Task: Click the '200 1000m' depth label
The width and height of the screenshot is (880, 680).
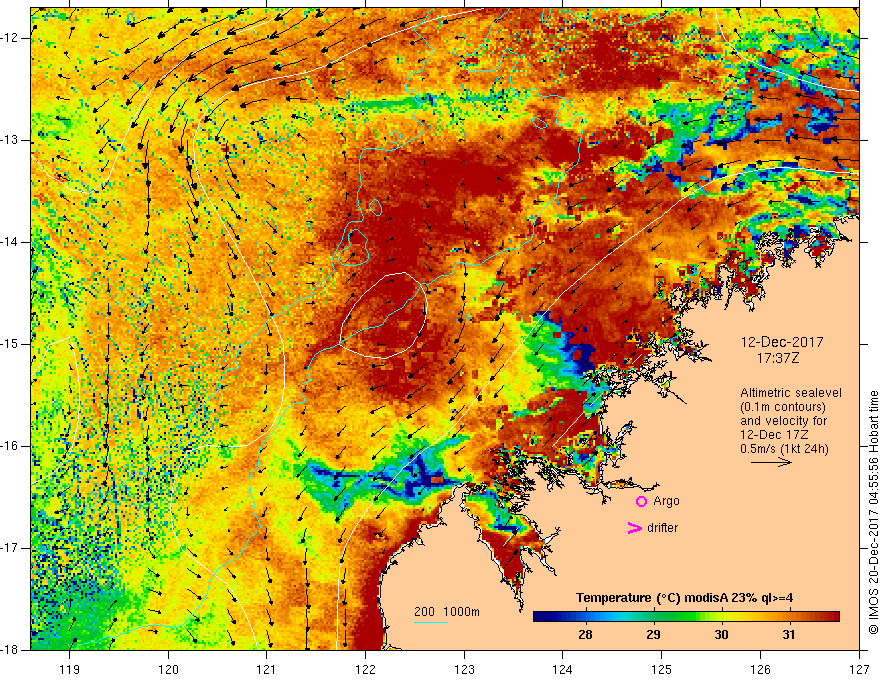Action: (447, 612)
